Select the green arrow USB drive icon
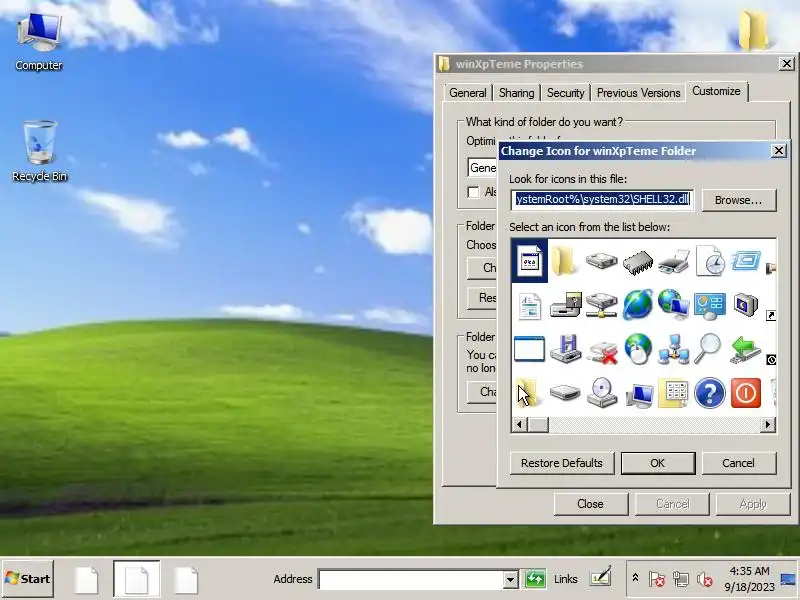The height and width of the screenshot is (600, 800). [x=745, y=349]
